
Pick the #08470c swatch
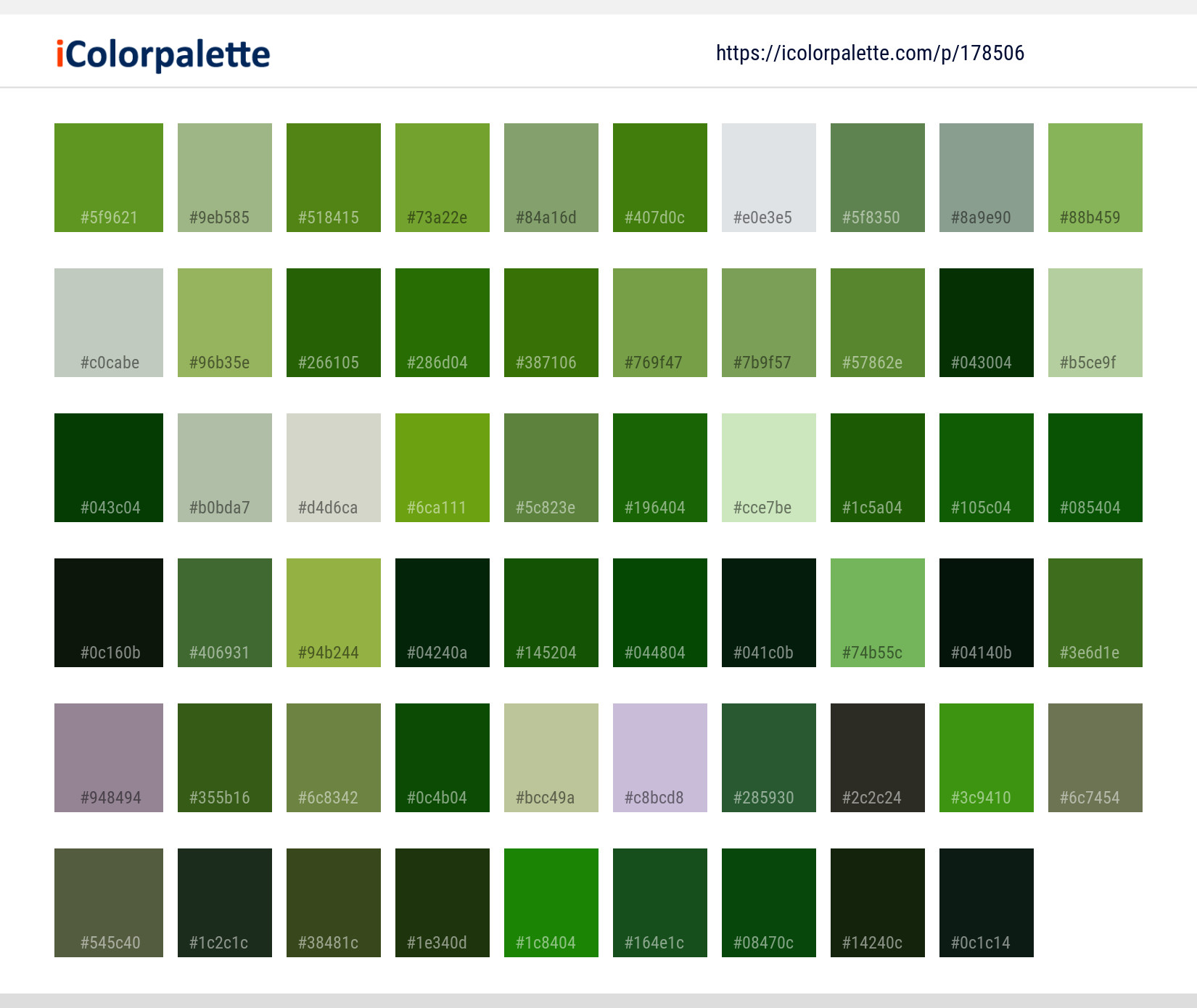tap(769, 903)
